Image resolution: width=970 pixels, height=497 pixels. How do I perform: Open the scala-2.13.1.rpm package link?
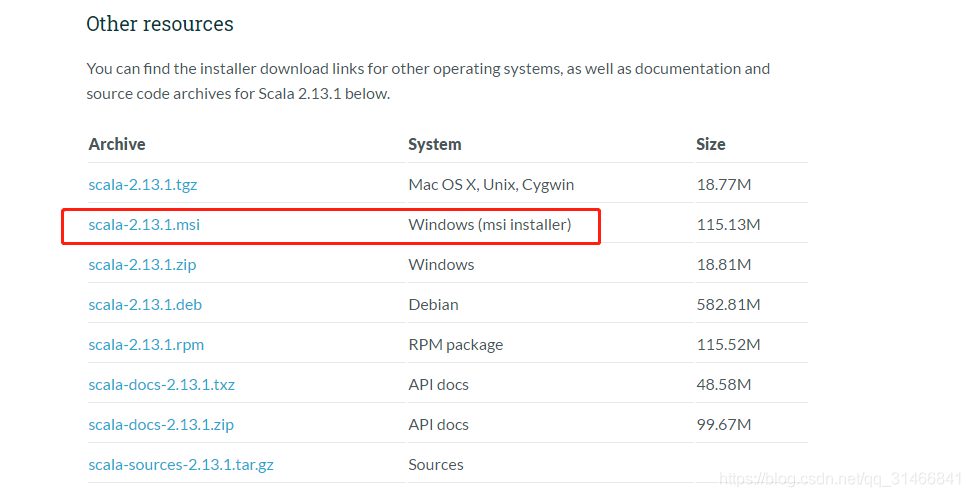[x=146, y=345]
